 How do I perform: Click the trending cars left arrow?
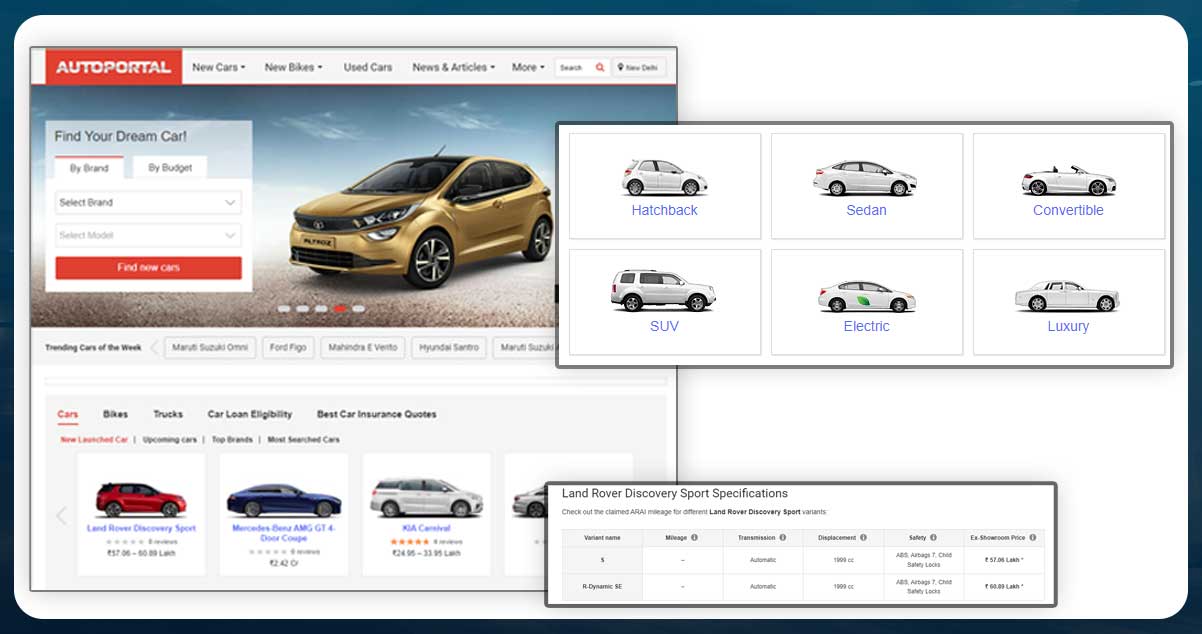point(155,348)
